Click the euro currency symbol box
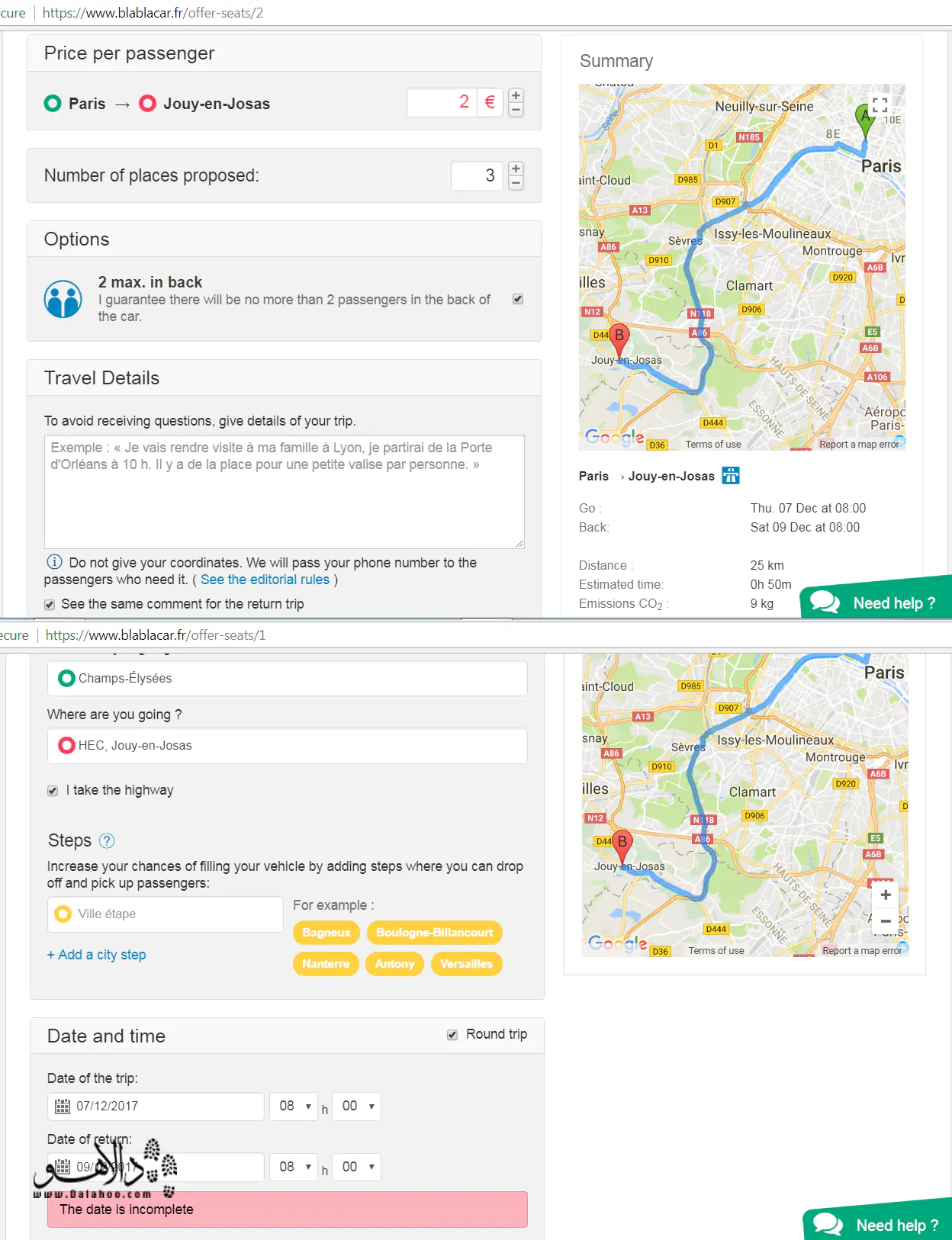Screen dimensions: 952x1240 pyautogui.click(x=490, y=102)
